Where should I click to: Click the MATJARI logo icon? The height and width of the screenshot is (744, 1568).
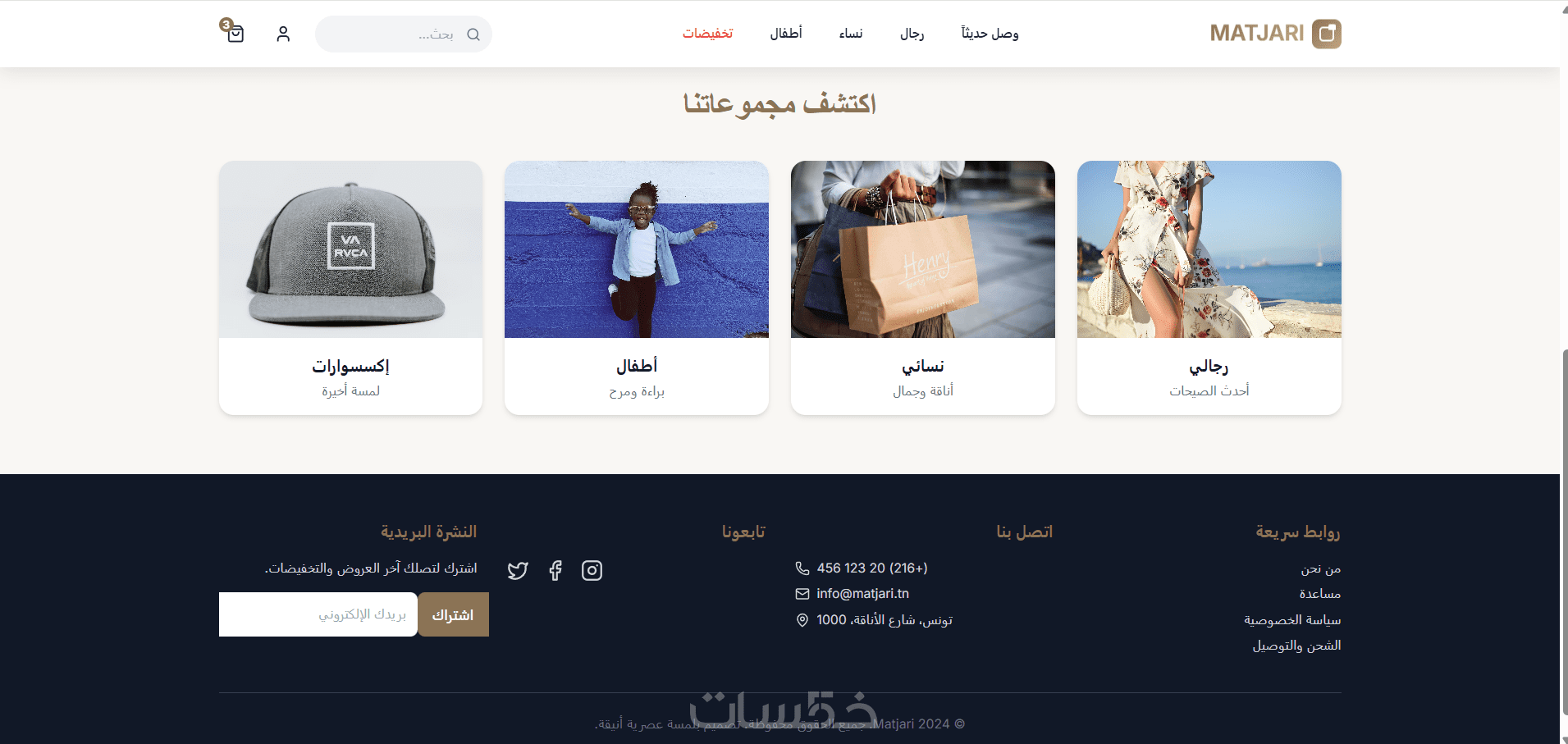click(x=1326, y=34)
